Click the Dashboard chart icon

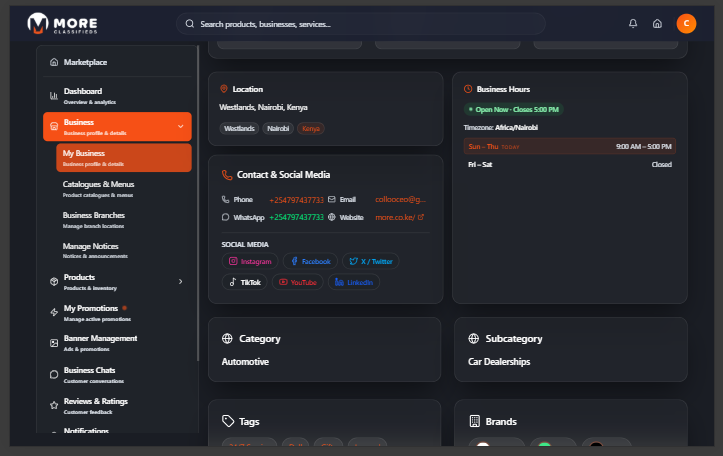pos(54,96)
